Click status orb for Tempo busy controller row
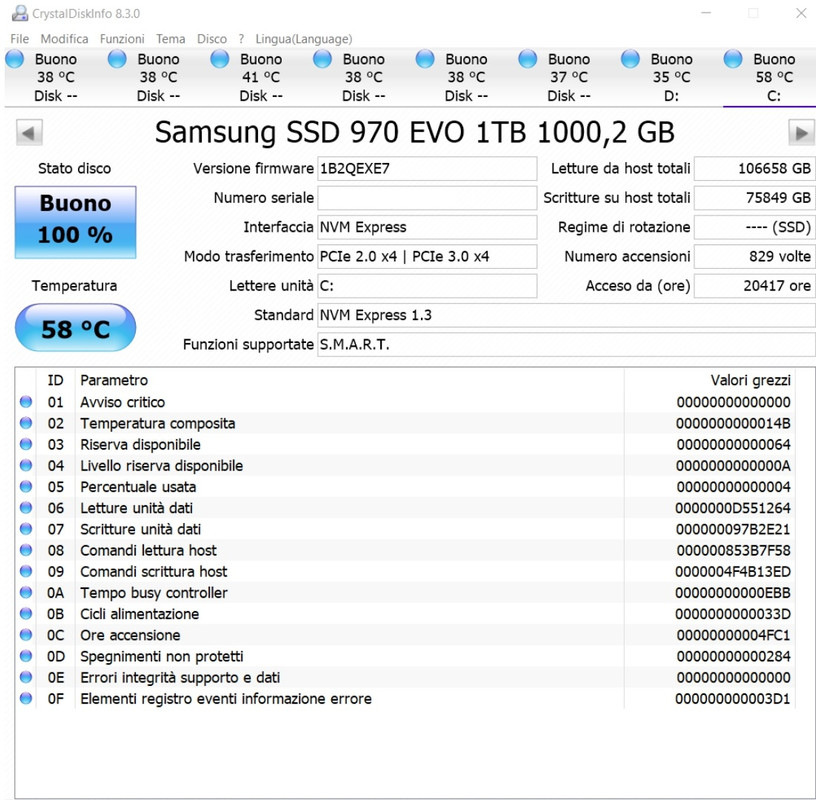The height and width of the screenshot is (800, 816). [26, 592]
